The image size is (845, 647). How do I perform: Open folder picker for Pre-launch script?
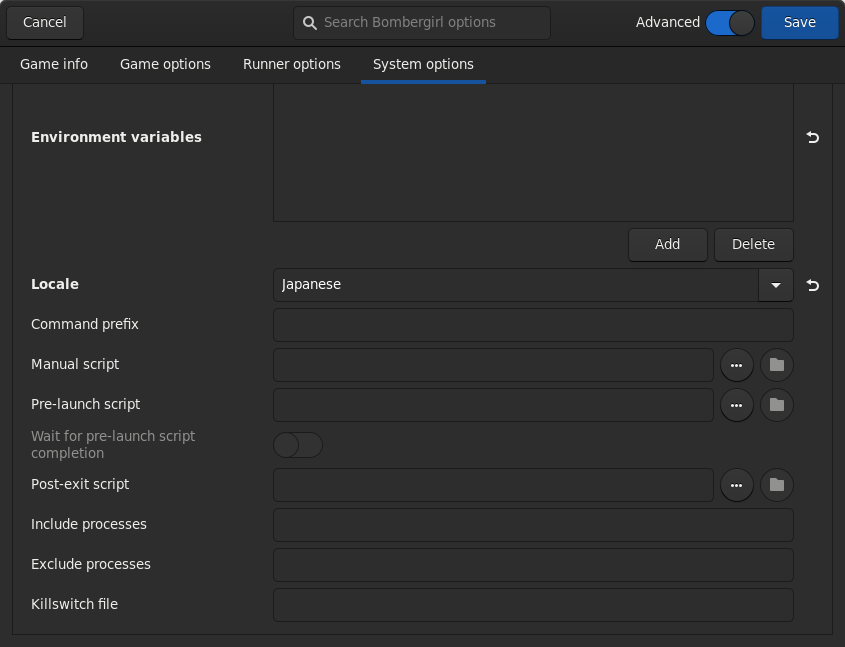click(x=777, y=404)
